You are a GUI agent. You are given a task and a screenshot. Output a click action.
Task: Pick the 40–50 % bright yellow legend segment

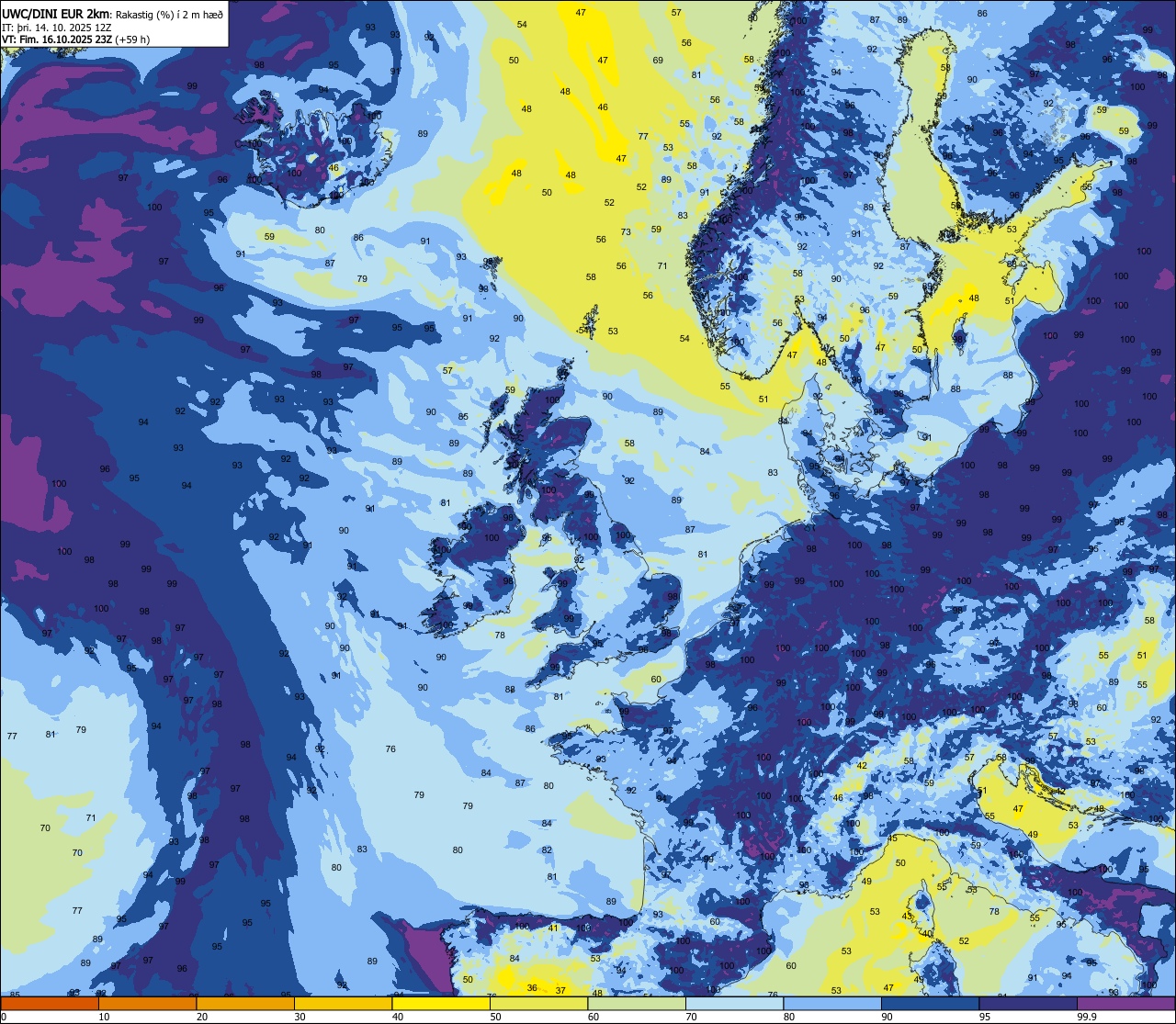click(x=441, y=1004)
